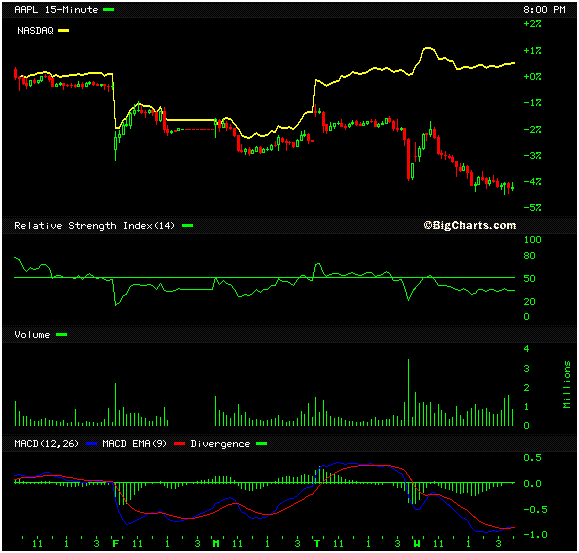Click the -1% price axis label
Image resolution: width=579 pixels, height=553 pixels.
[x=532, y=102]
